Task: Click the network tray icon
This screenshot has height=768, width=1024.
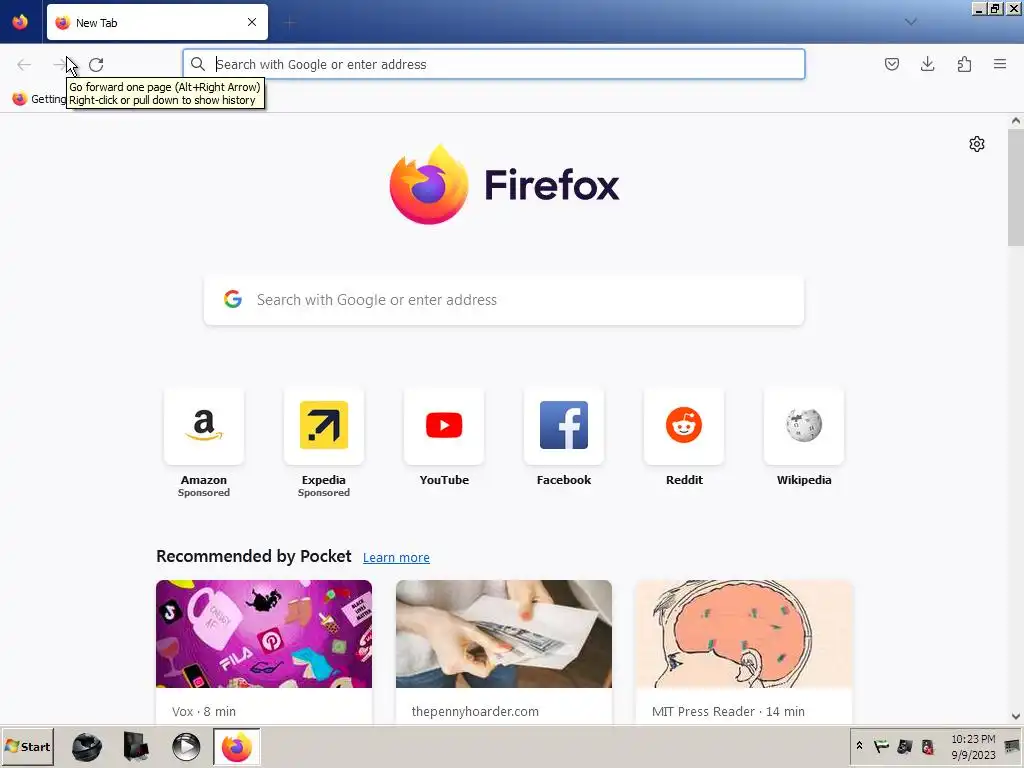Action: point(904,746)
